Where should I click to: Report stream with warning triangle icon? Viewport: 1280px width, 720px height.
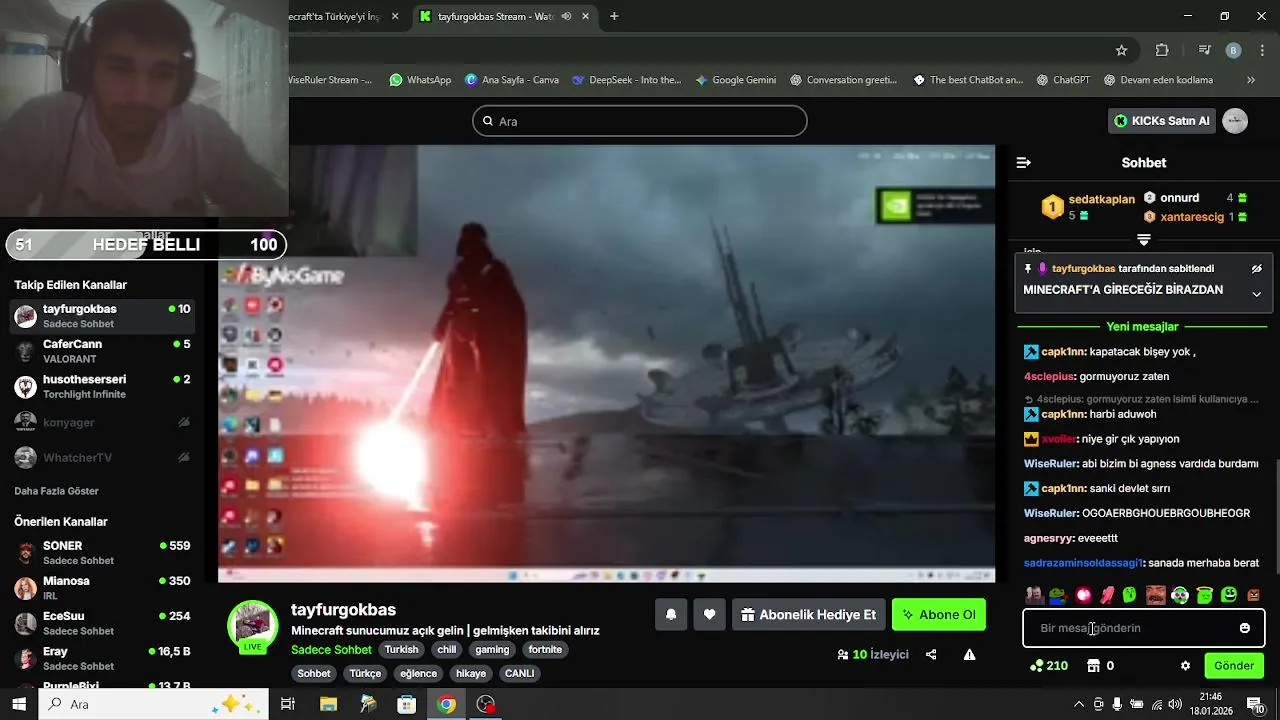969,655
